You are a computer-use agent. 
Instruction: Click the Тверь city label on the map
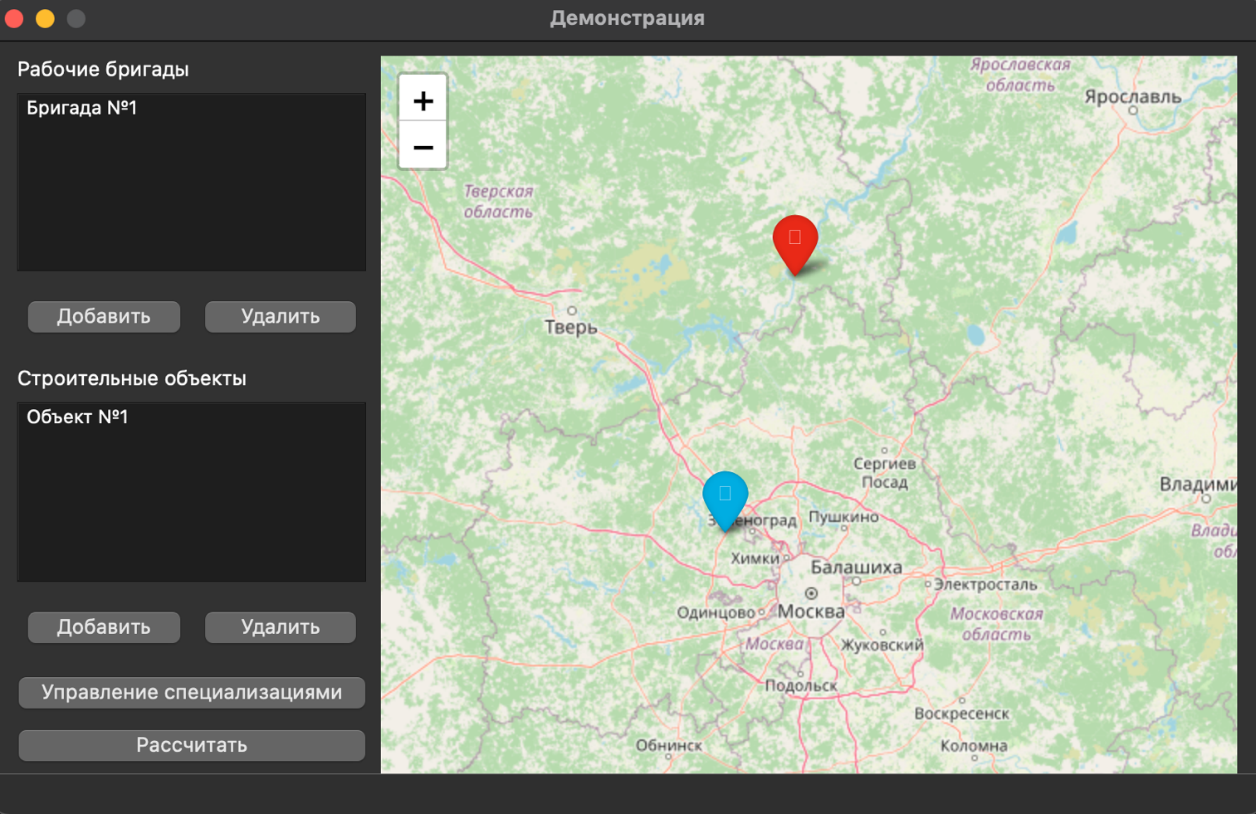point(570,327)
